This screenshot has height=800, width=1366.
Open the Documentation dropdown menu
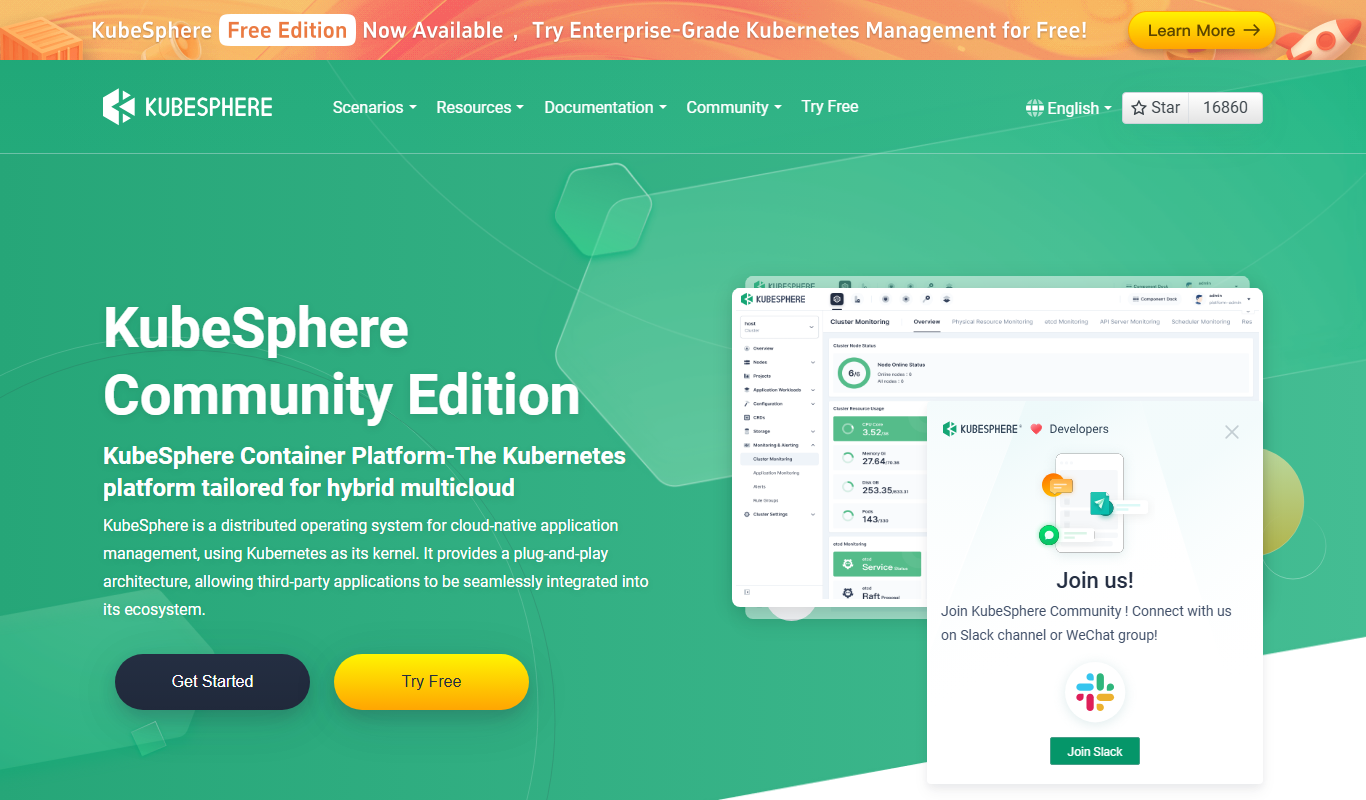605,107
